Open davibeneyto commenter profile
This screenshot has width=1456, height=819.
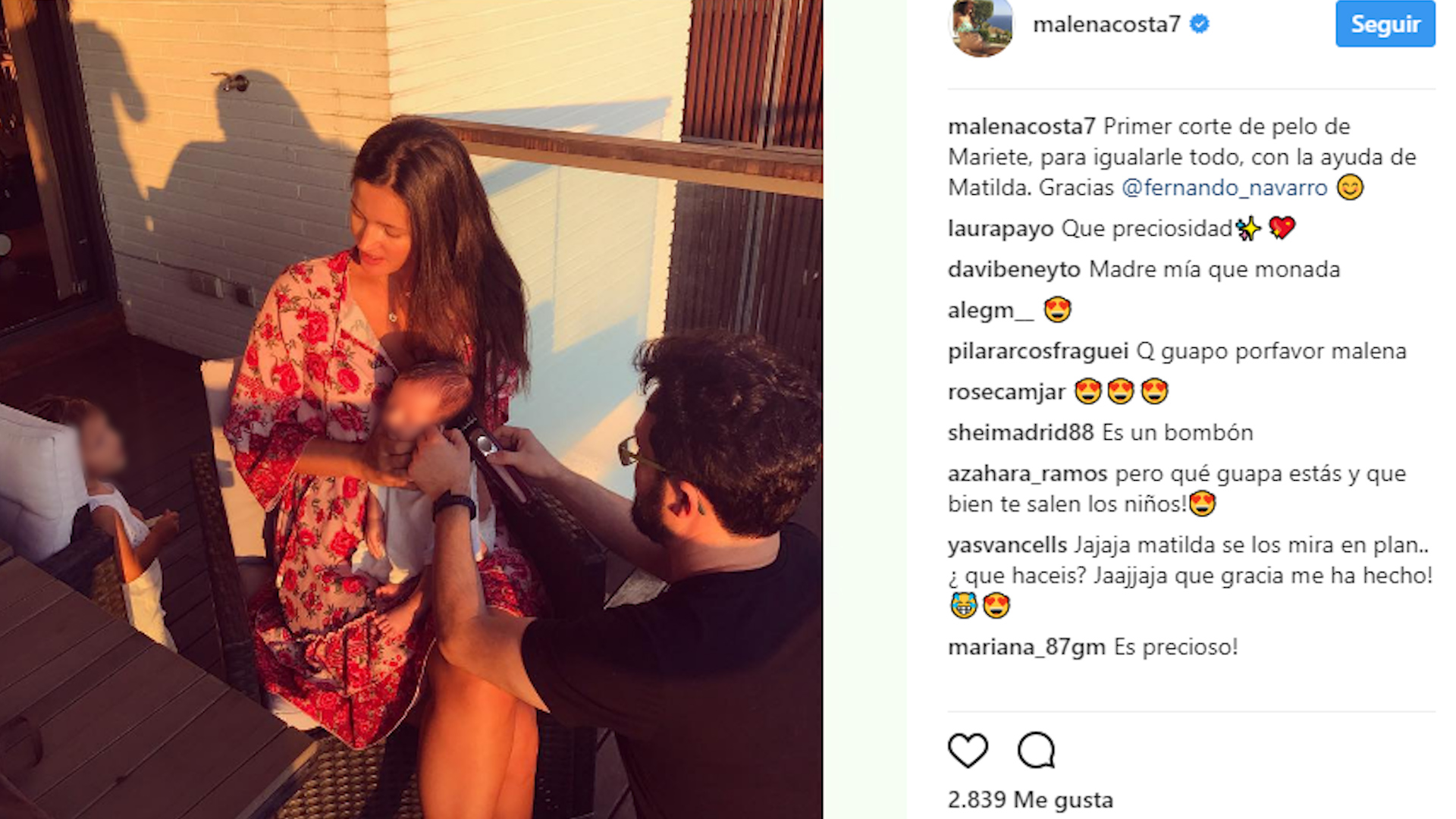[1014, 269]
